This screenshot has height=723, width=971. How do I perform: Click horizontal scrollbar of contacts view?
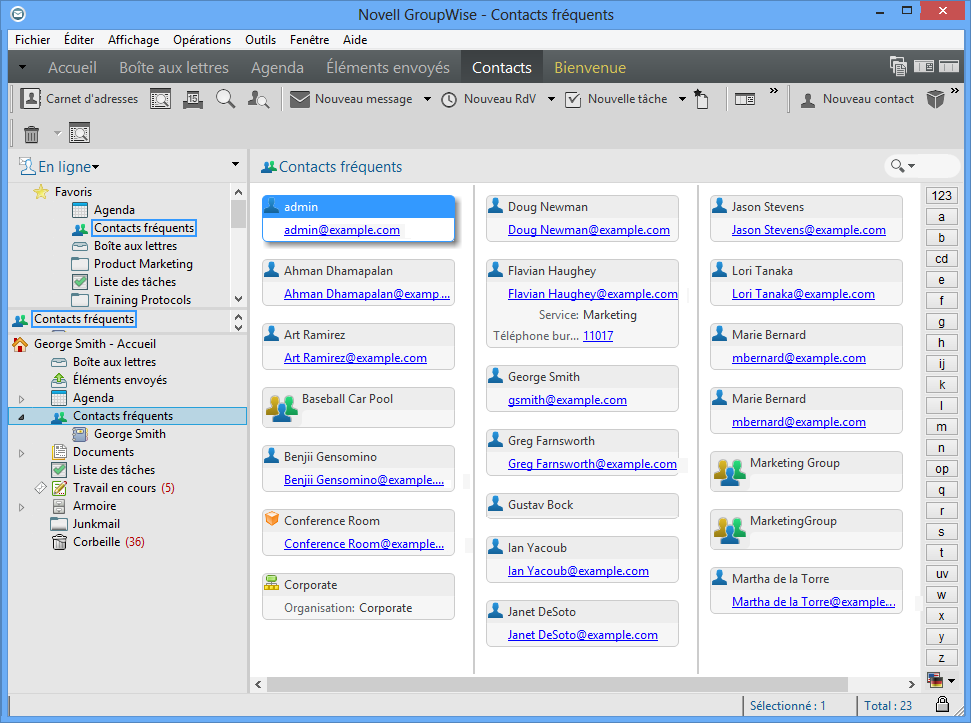[557, 684]
